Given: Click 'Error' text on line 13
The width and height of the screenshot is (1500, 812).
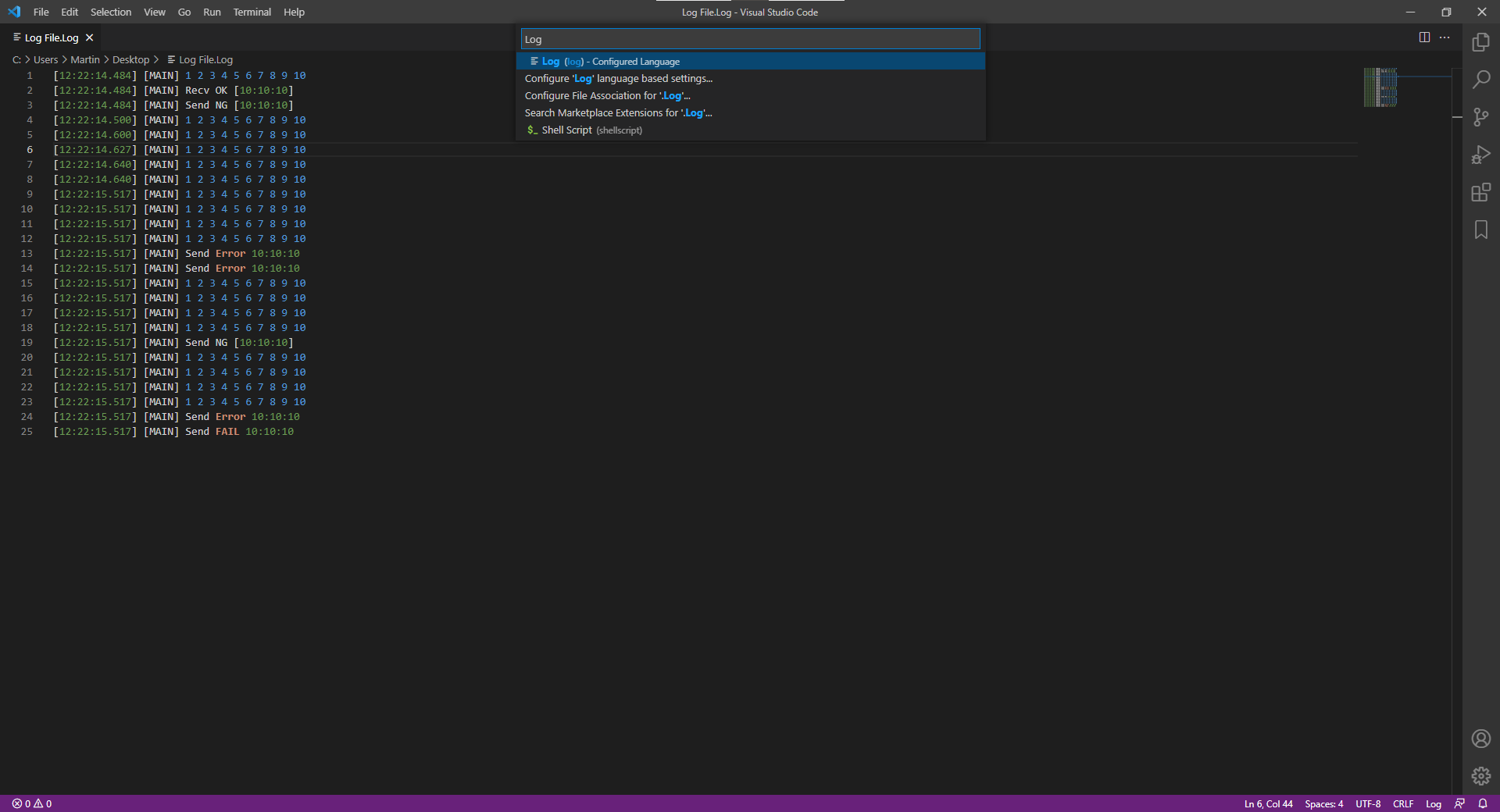Looking at the screenshot, I should pyautogui.click(x=230, y=253).
